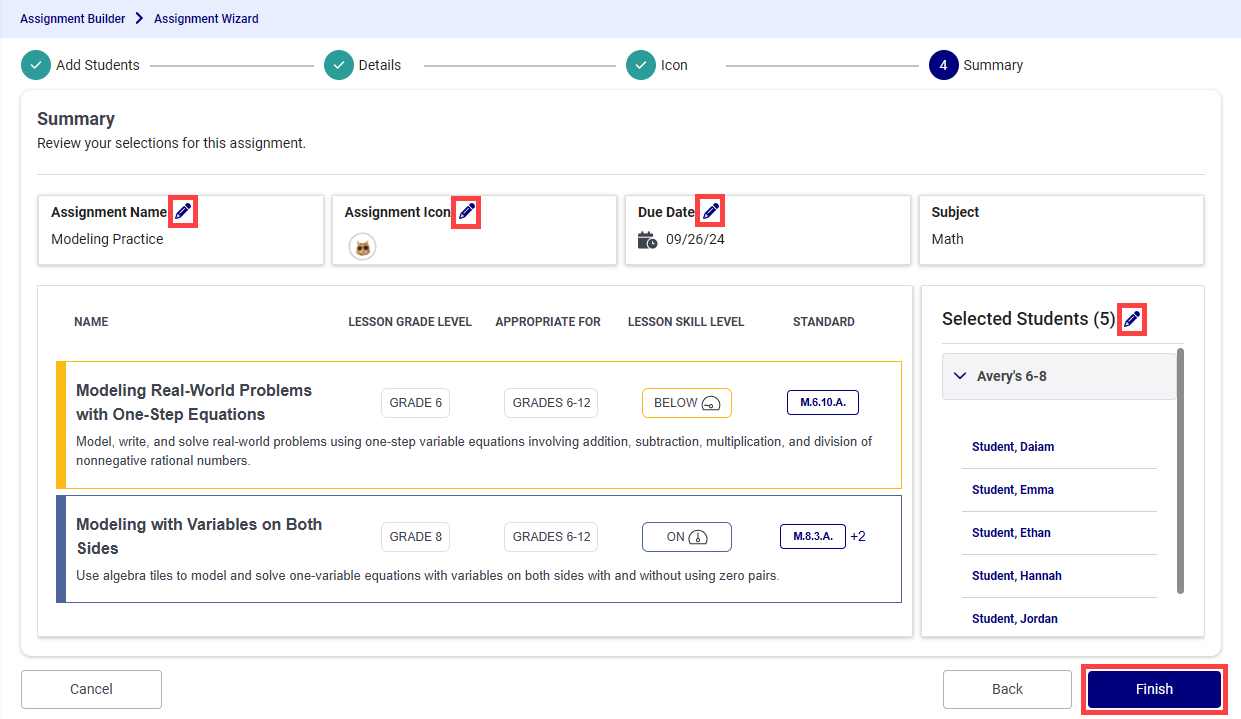
Task: Click the Modeling Practice assignment name text
Action: (107, 239)
